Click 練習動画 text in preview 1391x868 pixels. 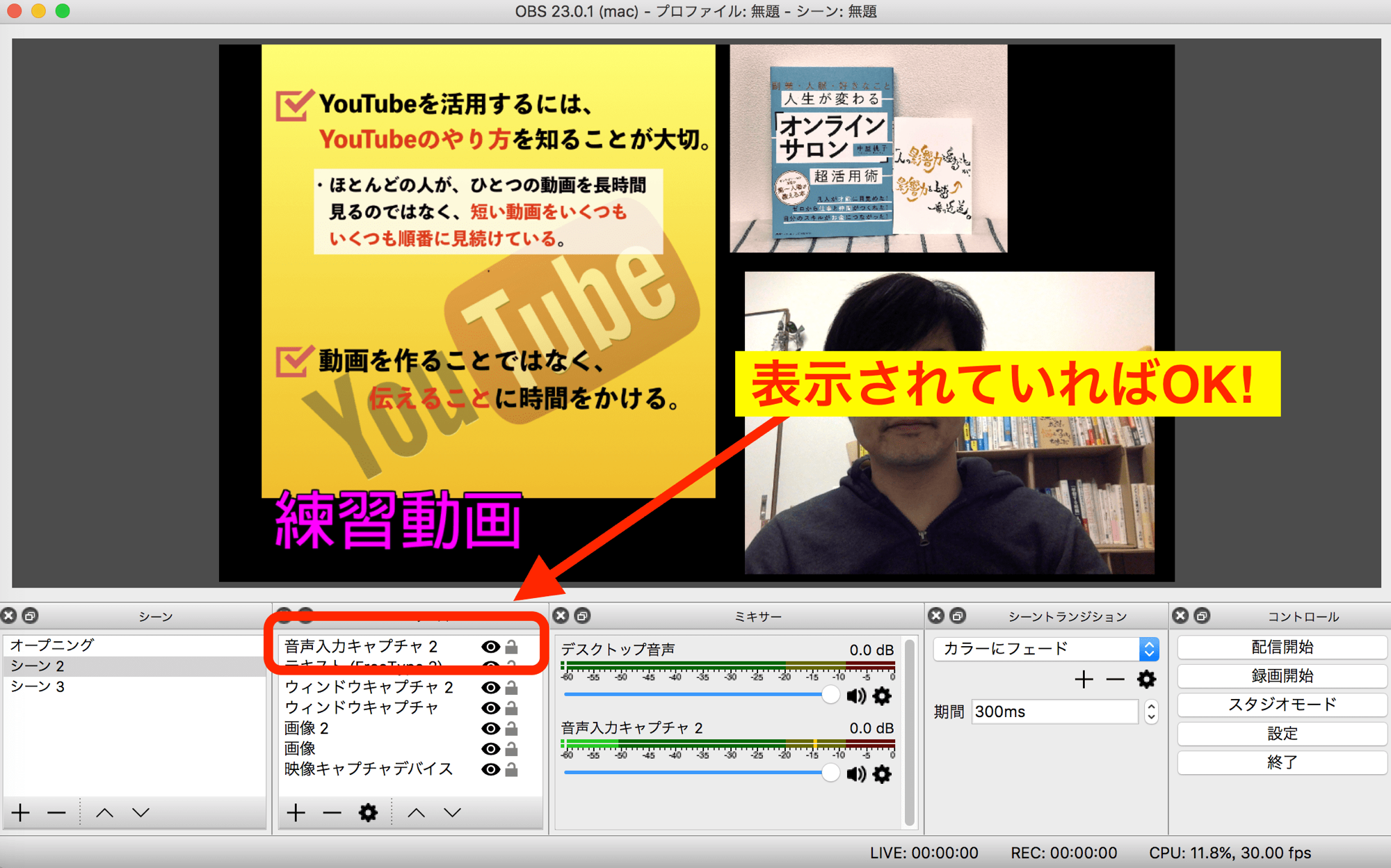399,520
